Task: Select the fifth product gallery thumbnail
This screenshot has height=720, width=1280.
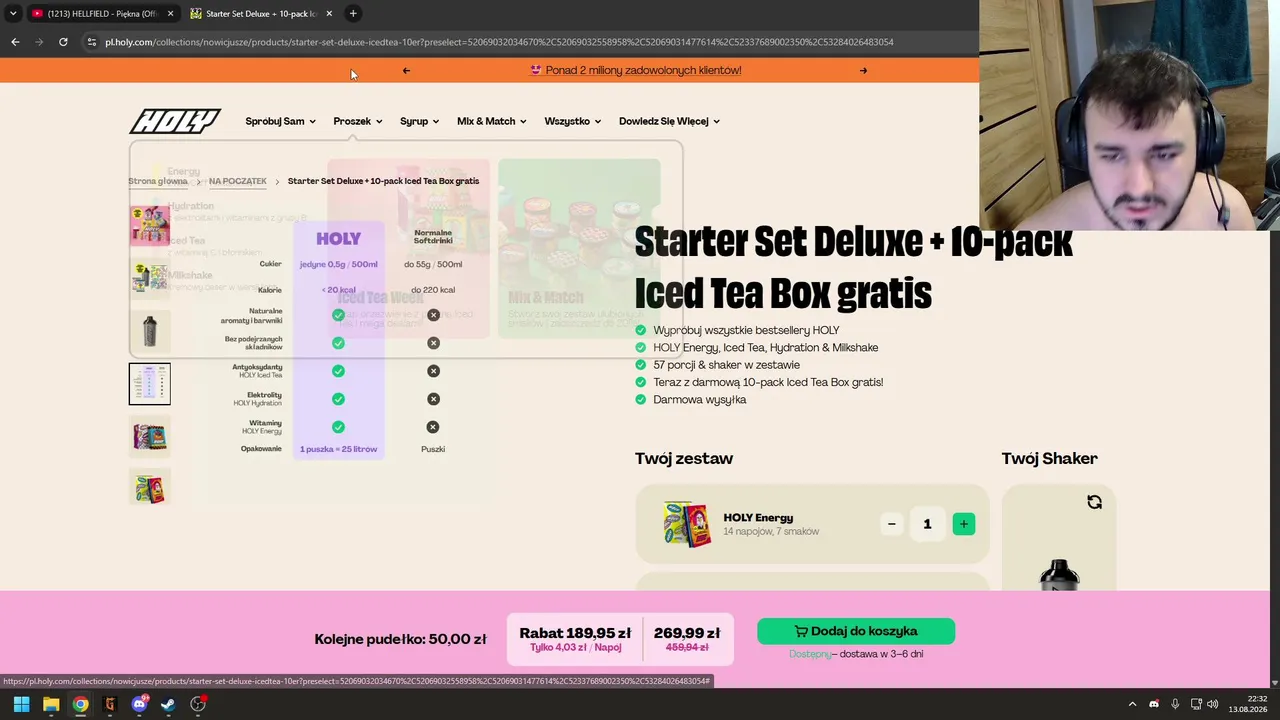Action: [x=150, y=436]
